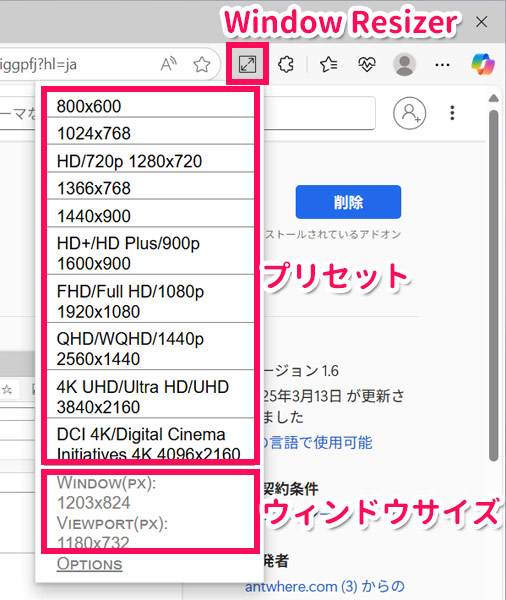Open the Options link in popup
Screen dimensions: 506x600
tap(90, 564)
